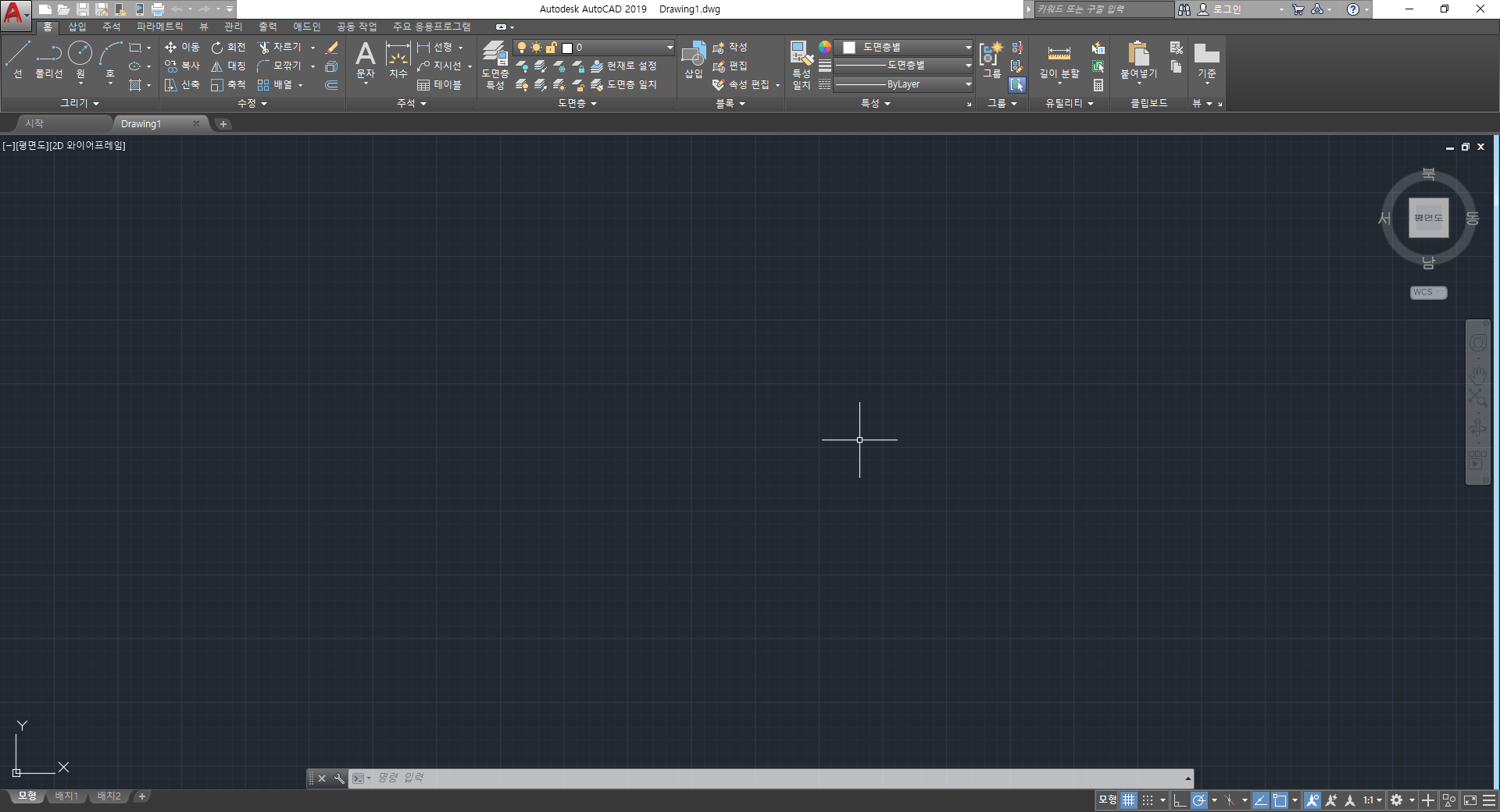Click the keyword search box in title bar
Viewport: 1500px width, 812px height.
[x=1103, y=9]
